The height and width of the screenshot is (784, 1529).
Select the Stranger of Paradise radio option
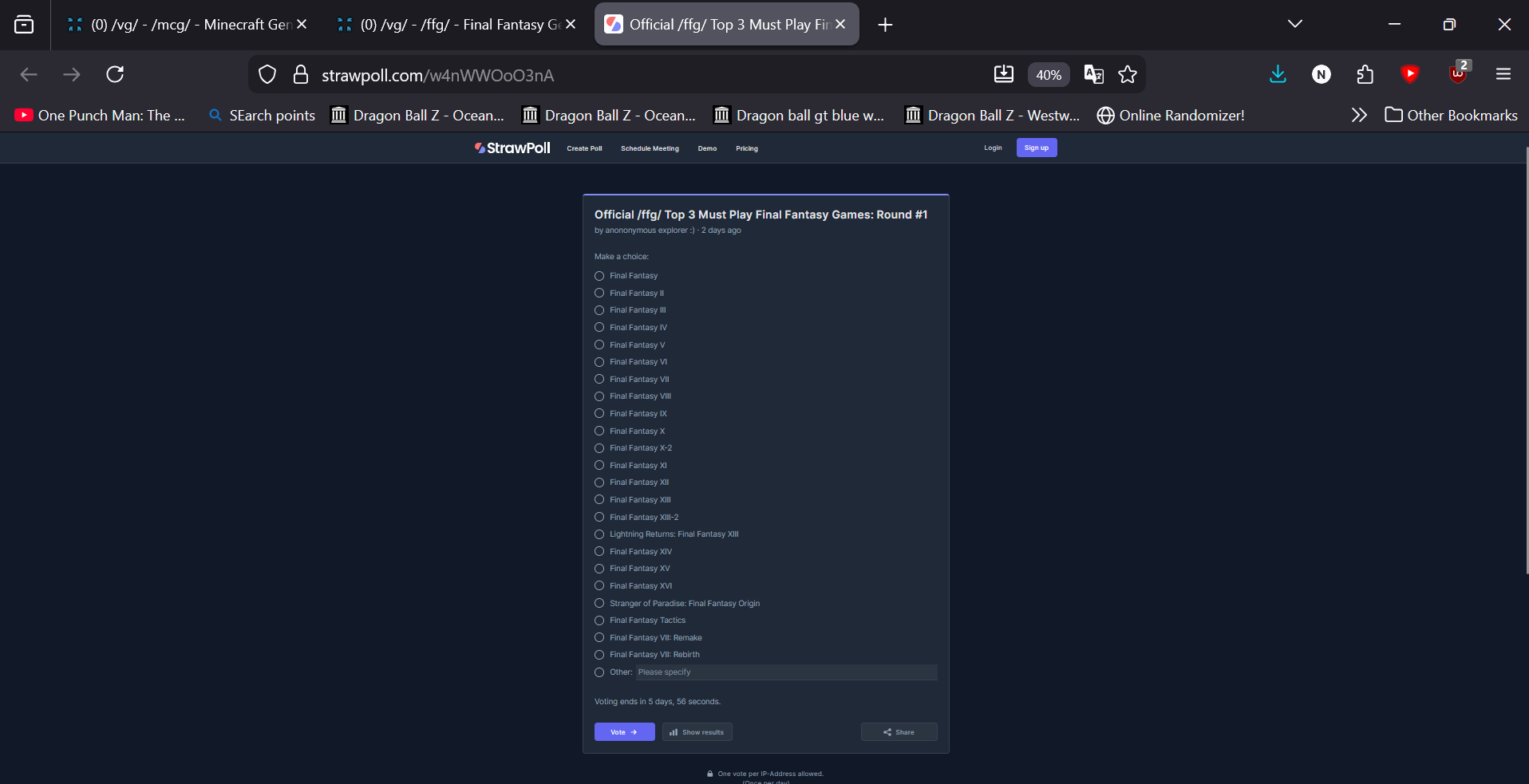click(599, 604)
